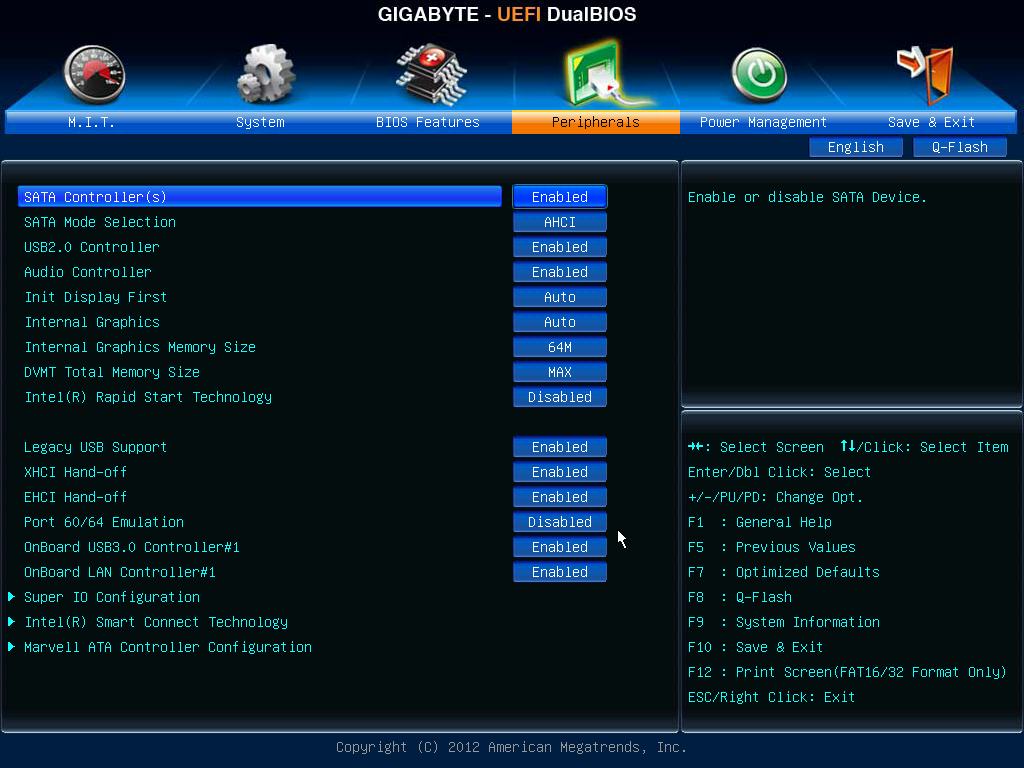Viewport: 1024px width, 768px height.
Task: Select the Audio Controller label
Action: [88, 272]
